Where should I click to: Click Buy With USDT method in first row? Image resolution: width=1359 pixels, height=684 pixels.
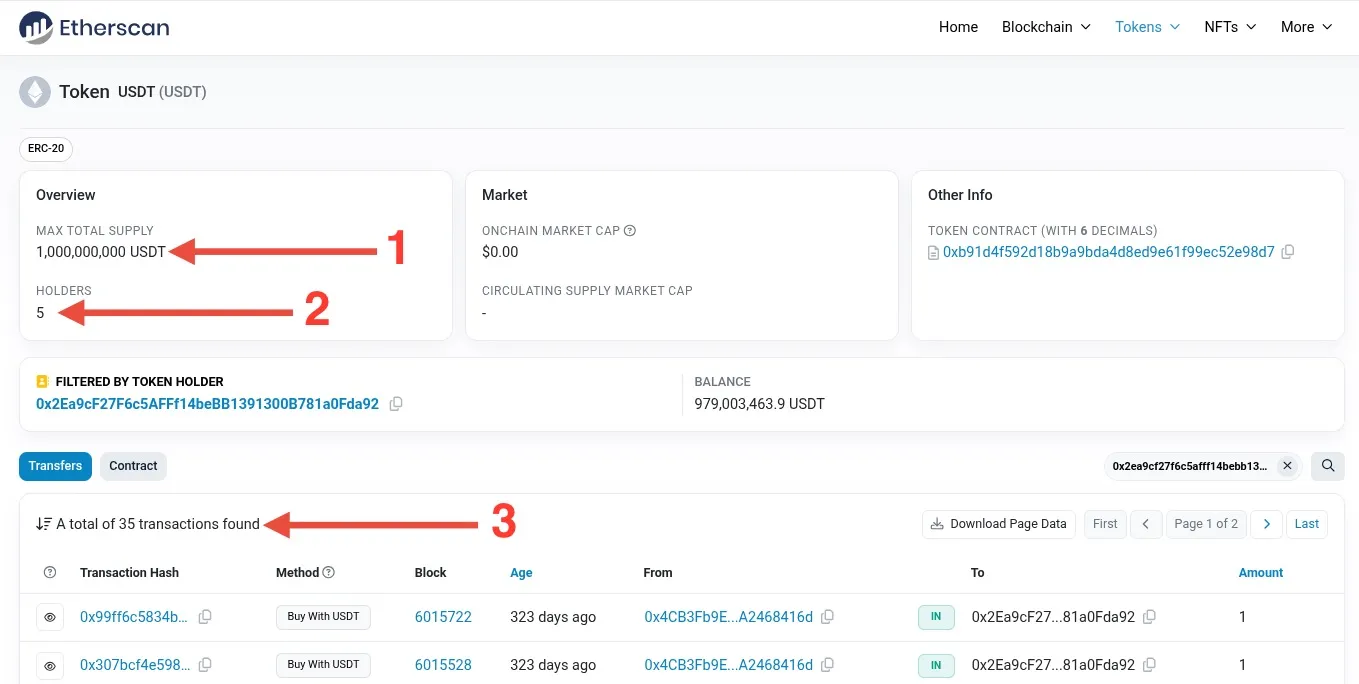(x=323, y=617)
